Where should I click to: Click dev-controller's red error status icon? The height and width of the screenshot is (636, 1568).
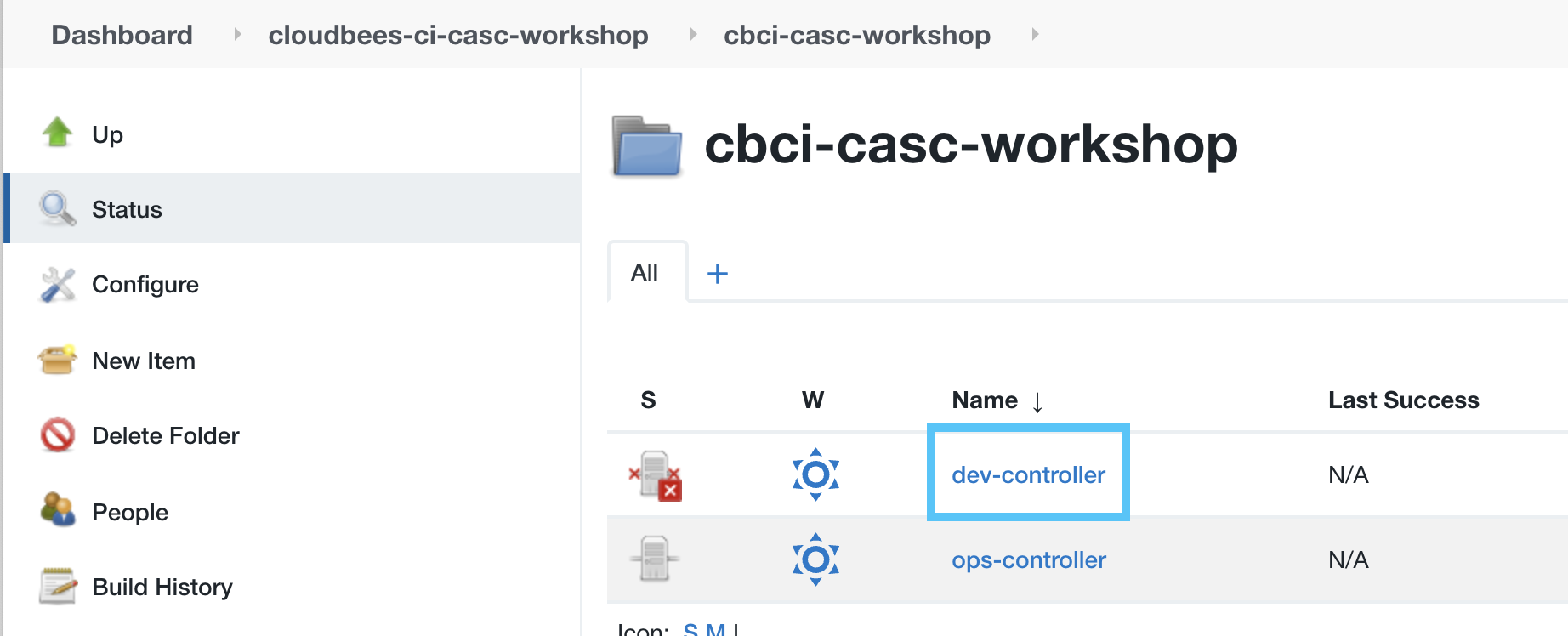pyautogui.click(x=655, y=474)
